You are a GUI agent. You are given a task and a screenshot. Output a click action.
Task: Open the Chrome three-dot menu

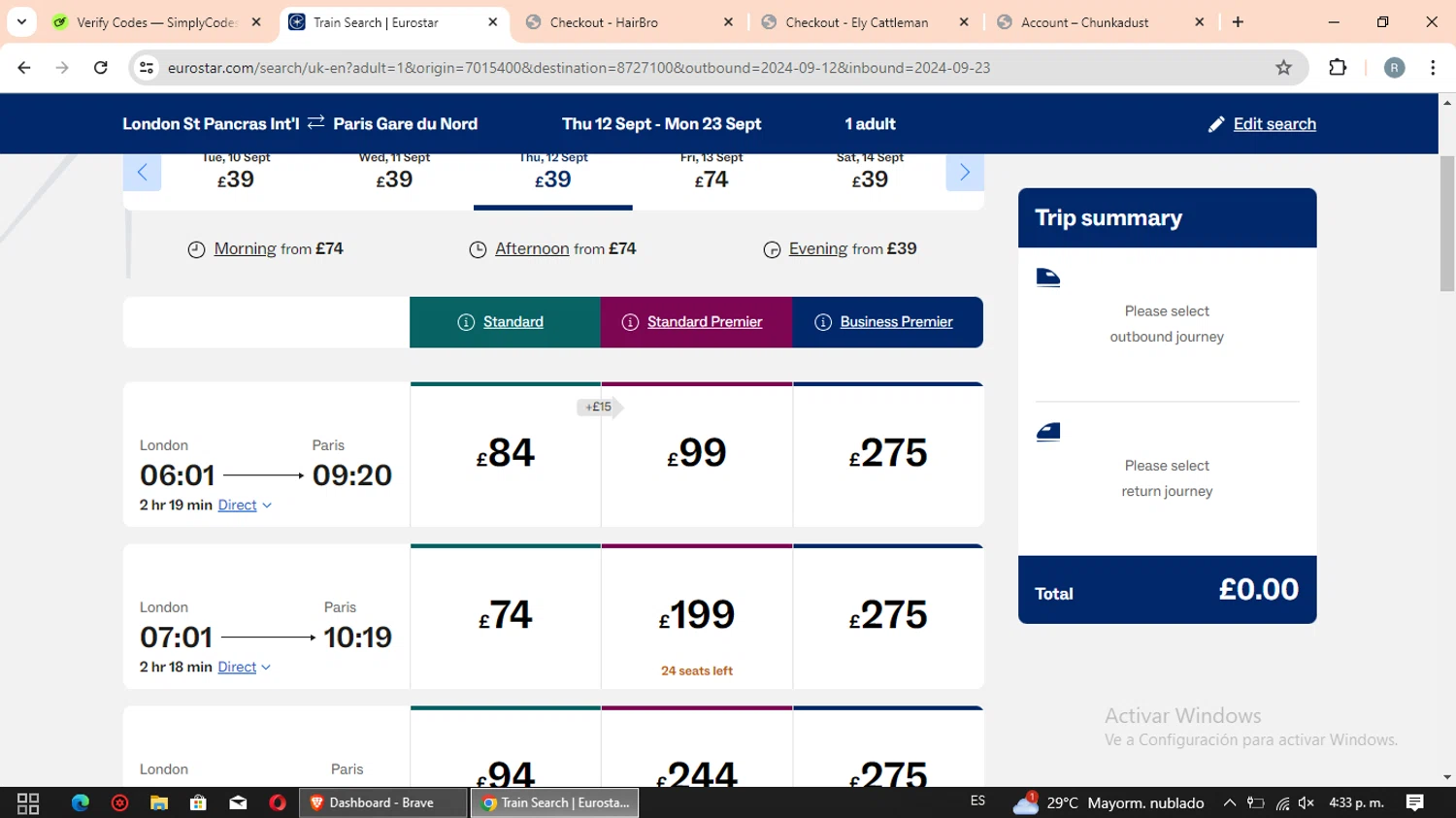point(1433,67)
